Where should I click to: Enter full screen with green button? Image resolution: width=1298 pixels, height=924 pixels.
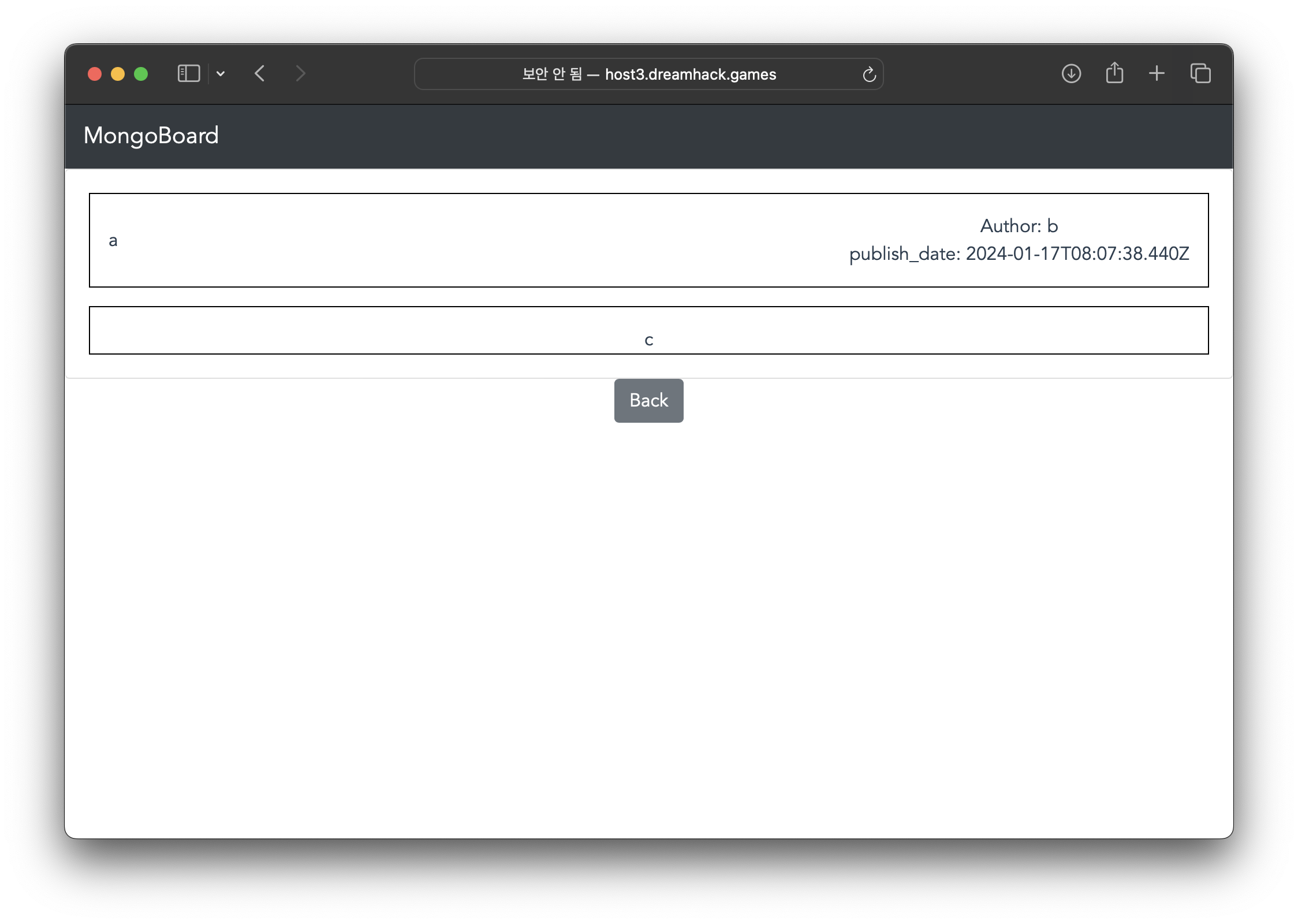coord(141,74)
